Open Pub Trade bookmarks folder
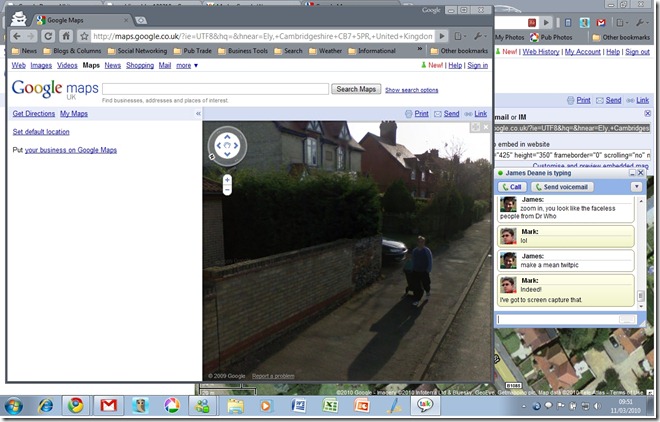Image resolution: width=660 pixels, height=422 pixels. (192, 51)
